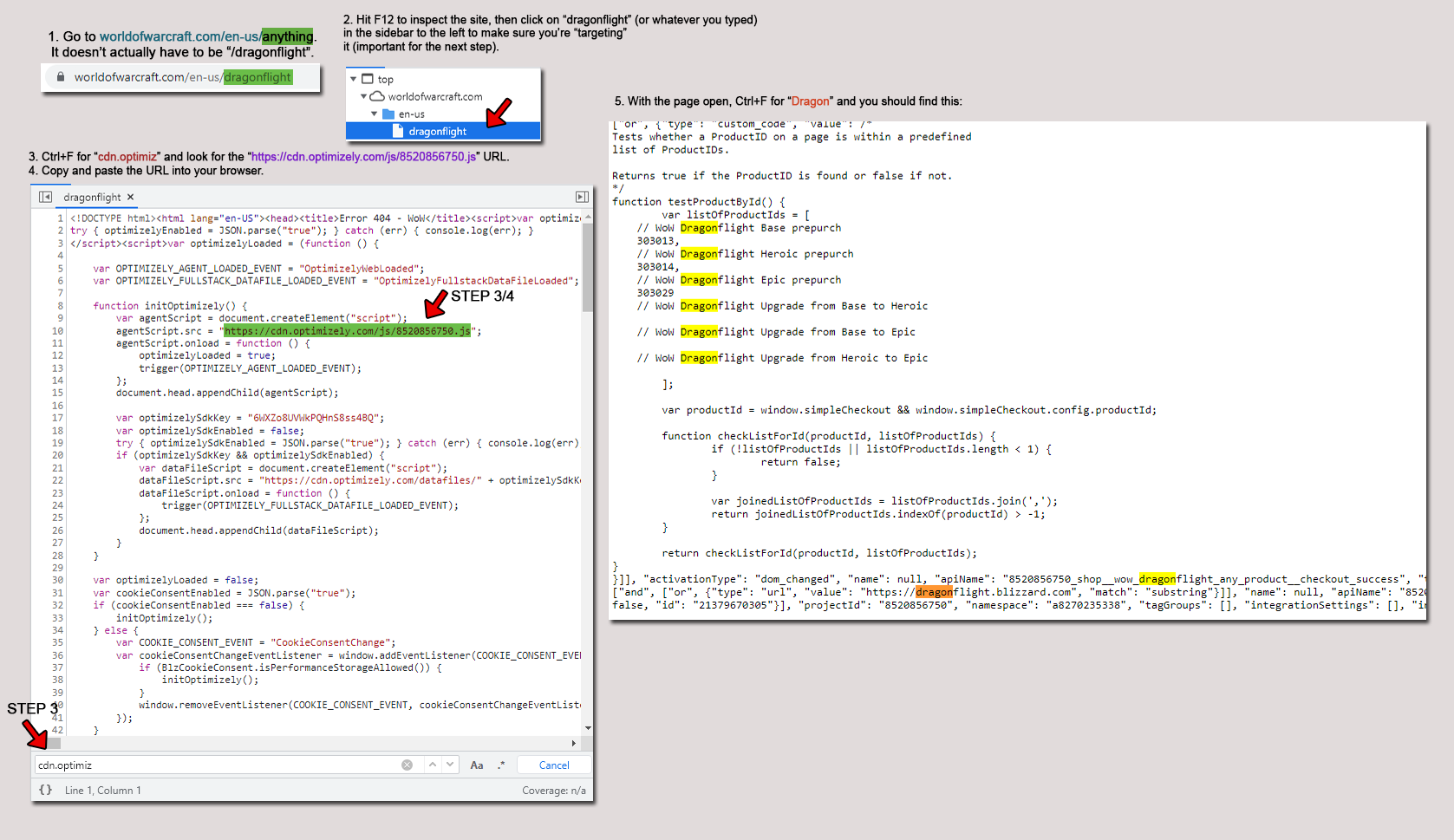Select the dragonflight file in the tree

coord(443,131)
